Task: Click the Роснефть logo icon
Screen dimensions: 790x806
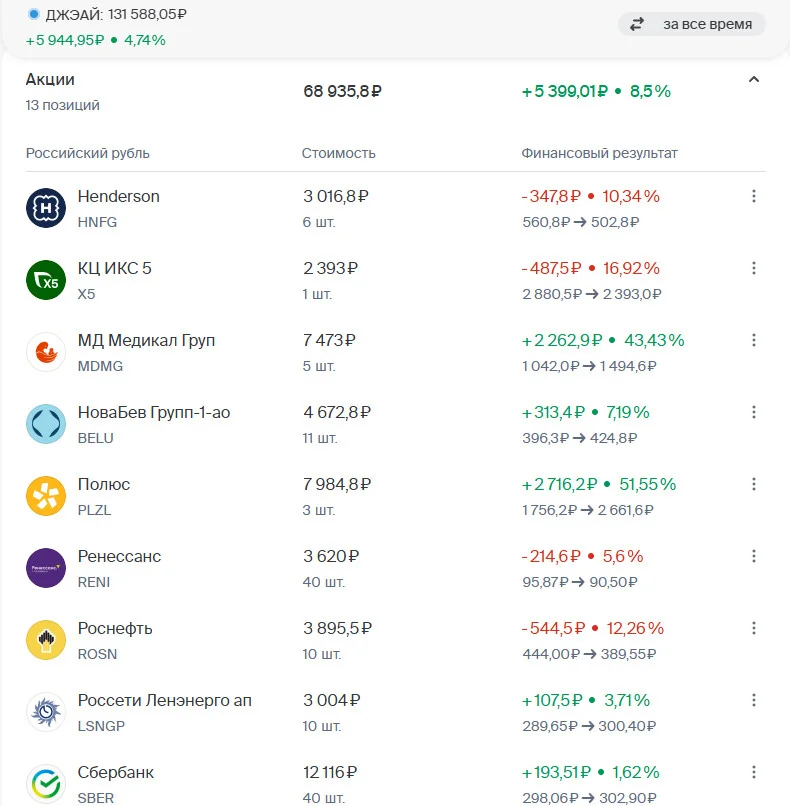Action: pos(46,640)
